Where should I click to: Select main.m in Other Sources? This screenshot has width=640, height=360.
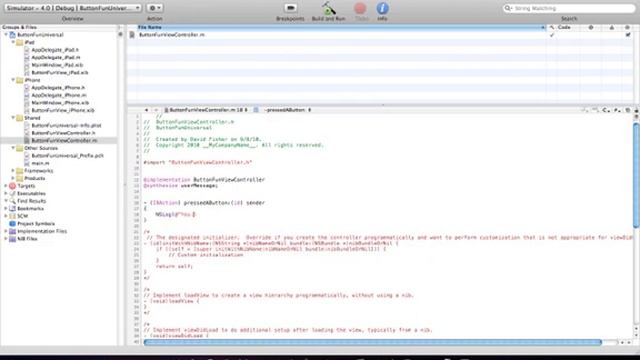coord(40,163)
